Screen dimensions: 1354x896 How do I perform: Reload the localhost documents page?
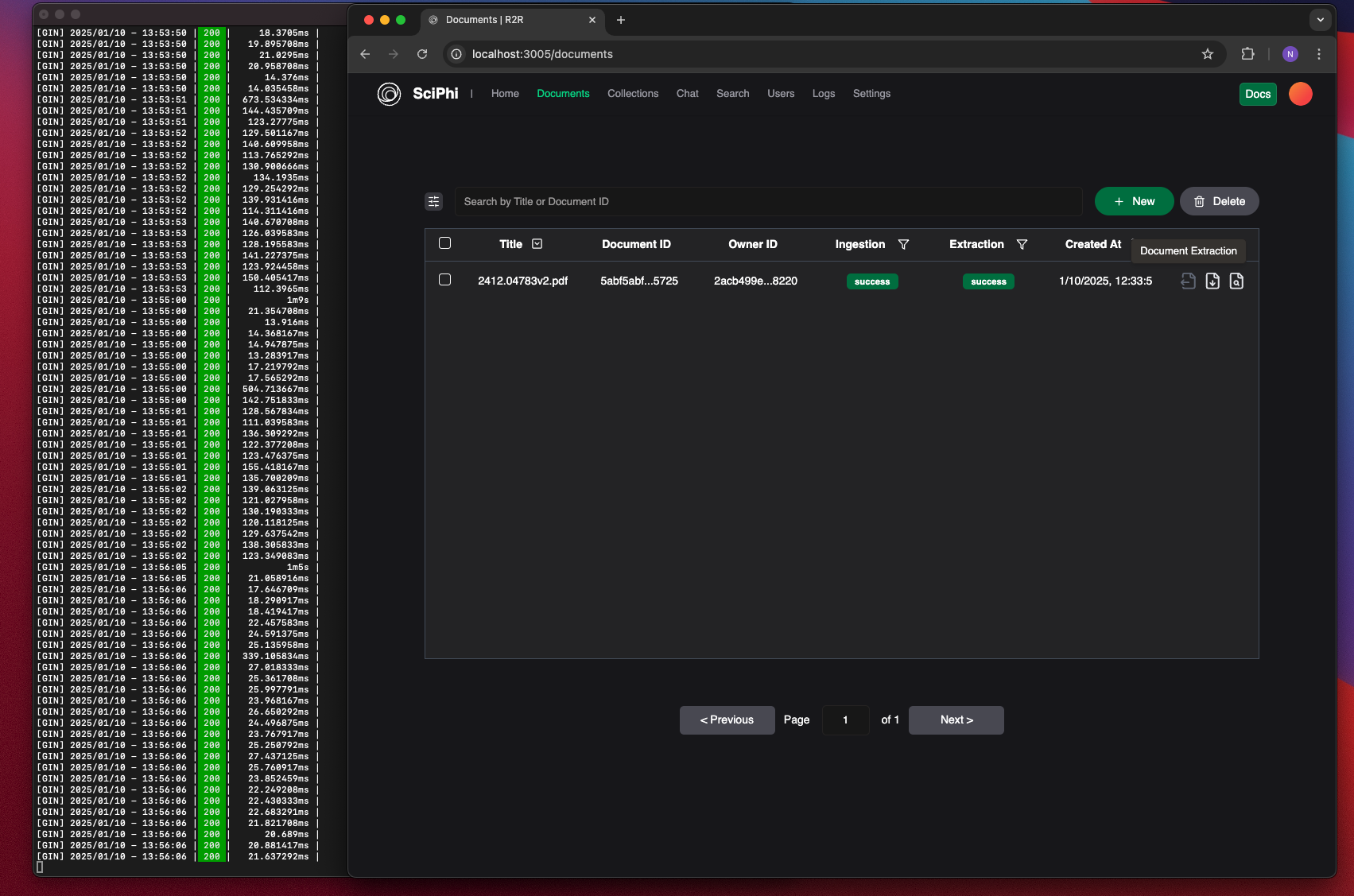(x=422, y=54)
